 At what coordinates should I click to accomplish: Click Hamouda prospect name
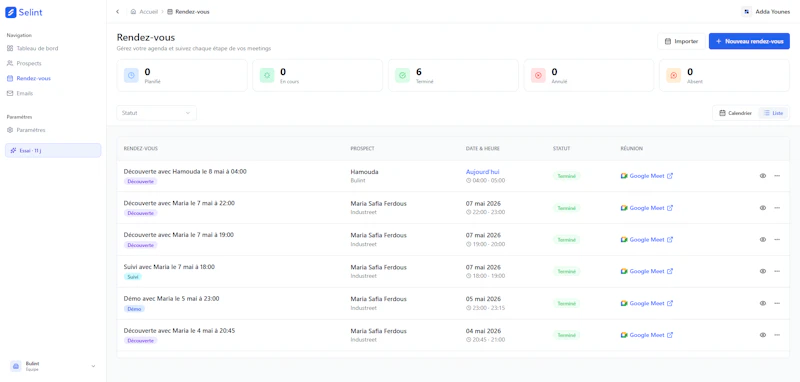coord(364,172)
